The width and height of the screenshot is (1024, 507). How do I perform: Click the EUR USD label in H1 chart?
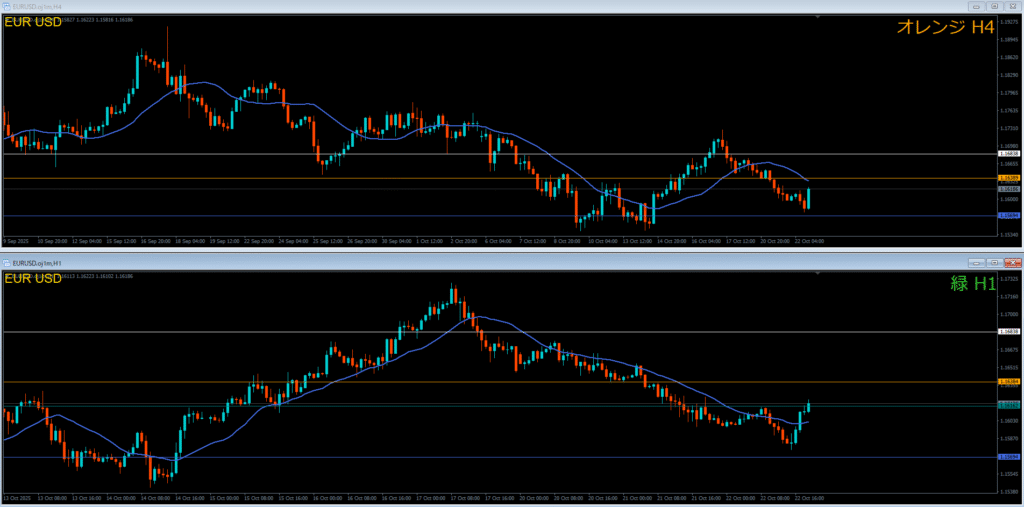pyautogui.click(x=34, y=278)
